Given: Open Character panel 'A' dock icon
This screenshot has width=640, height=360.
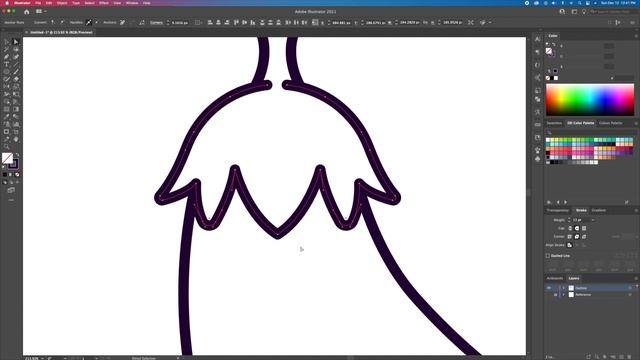Looking at the screenshot, I should [538, 39].
